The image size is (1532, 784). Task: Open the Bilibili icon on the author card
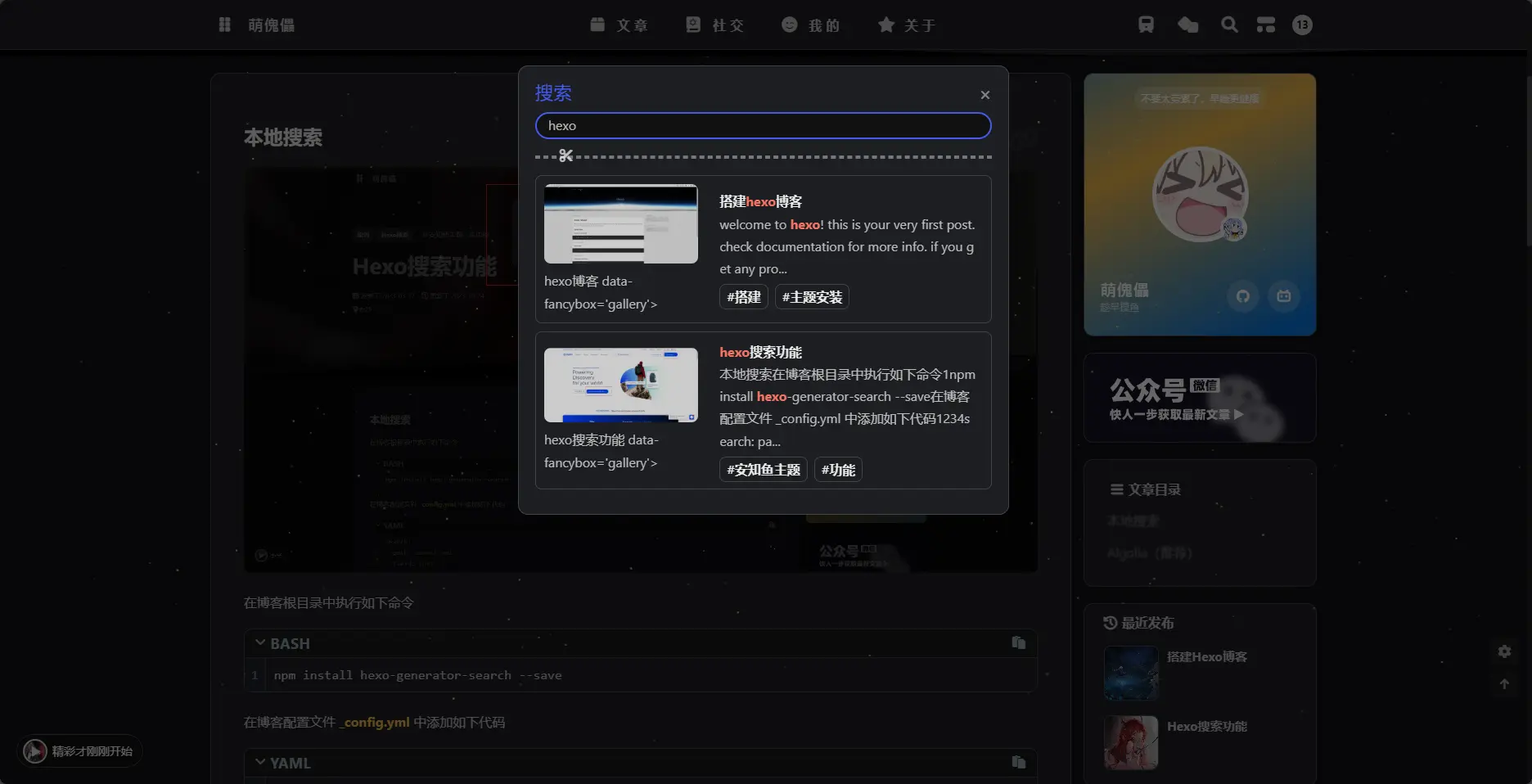(x=1284, y=296)
